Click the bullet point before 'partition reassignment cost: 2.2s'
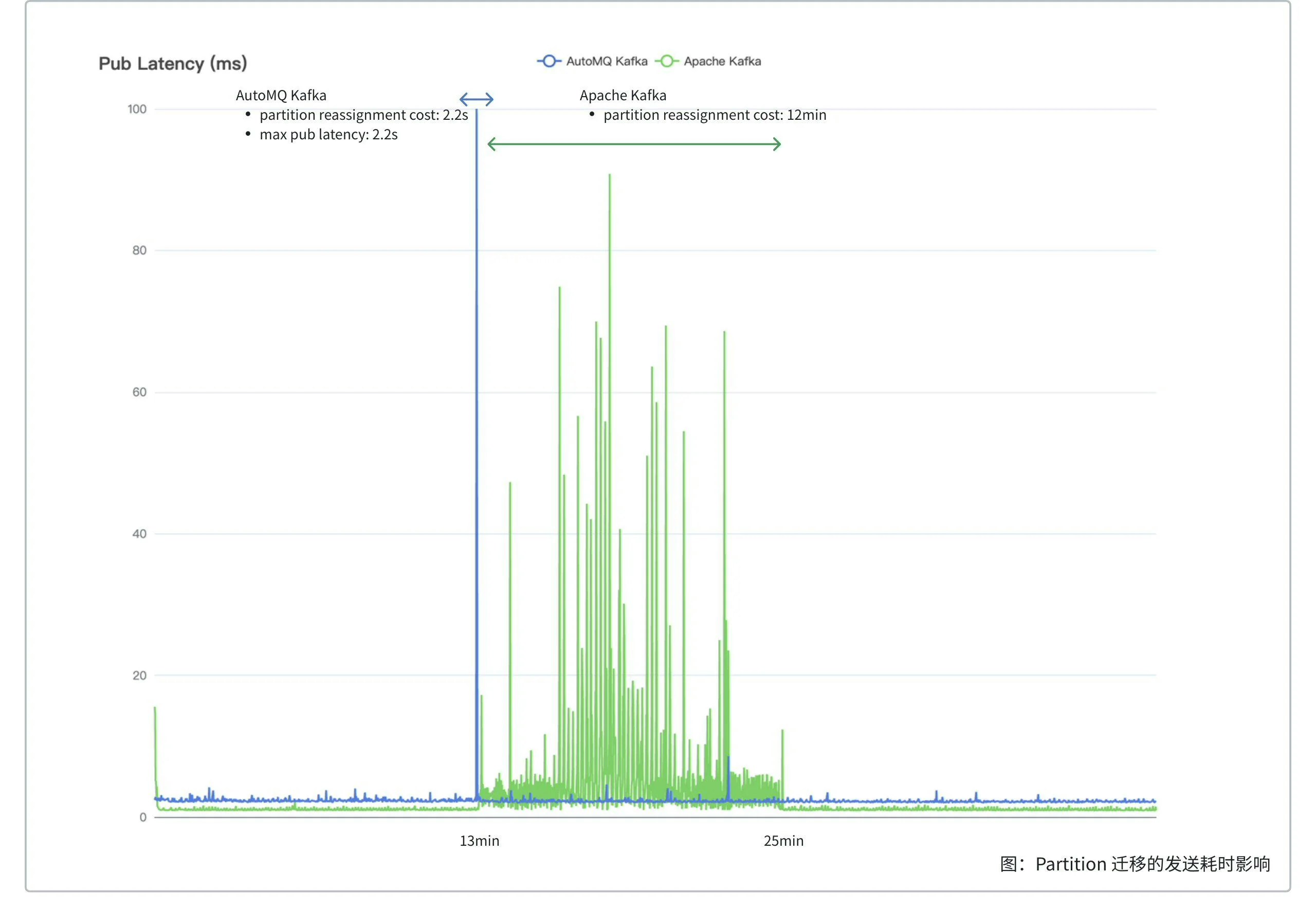 click(x=248, y=115)
